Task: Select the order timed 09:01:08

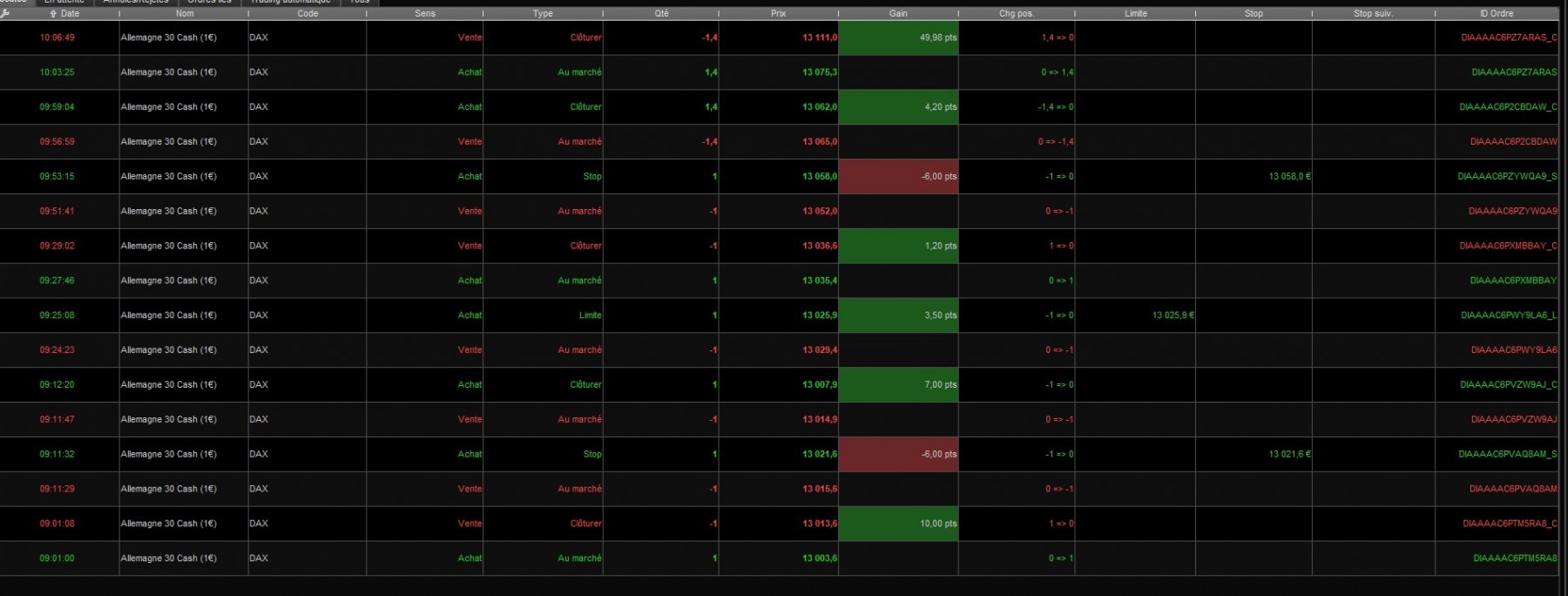Action: (x=779, y=524)
